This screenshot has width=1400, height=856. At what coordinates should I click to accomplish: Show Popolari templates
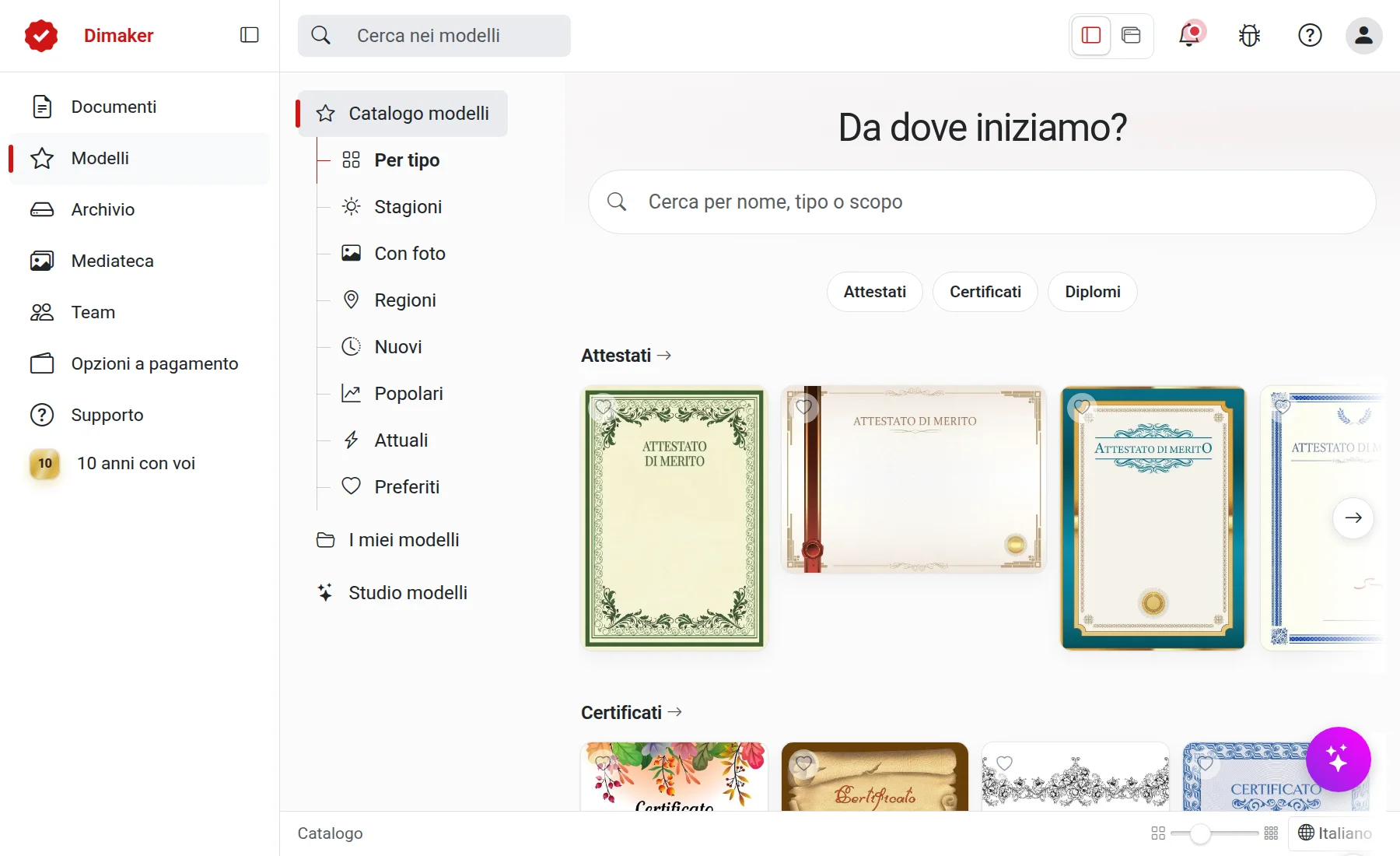click(393, 394)
